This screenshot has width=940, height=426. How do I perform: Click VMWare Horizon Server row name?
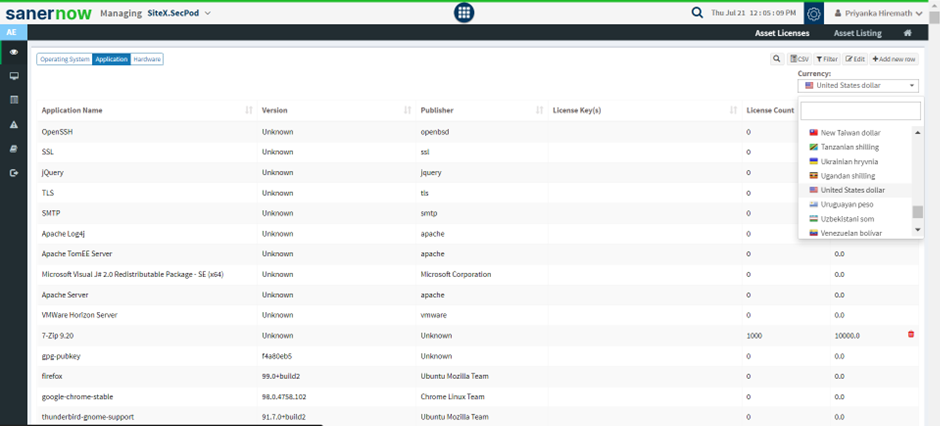pos(79,315)
